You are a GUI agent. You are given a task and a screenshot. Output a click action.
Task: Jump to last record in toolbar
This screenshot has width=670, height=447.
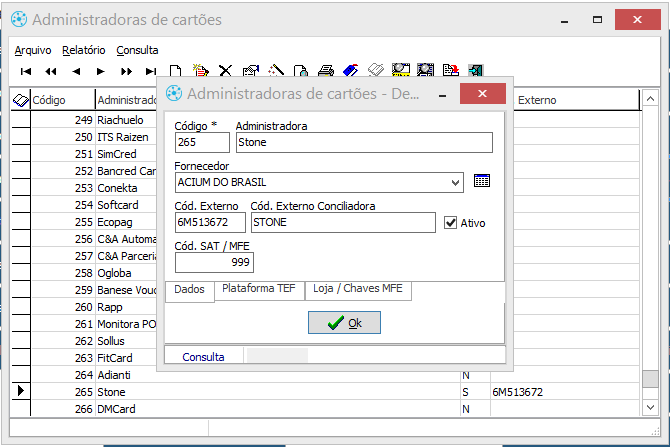tap(150, 71)
